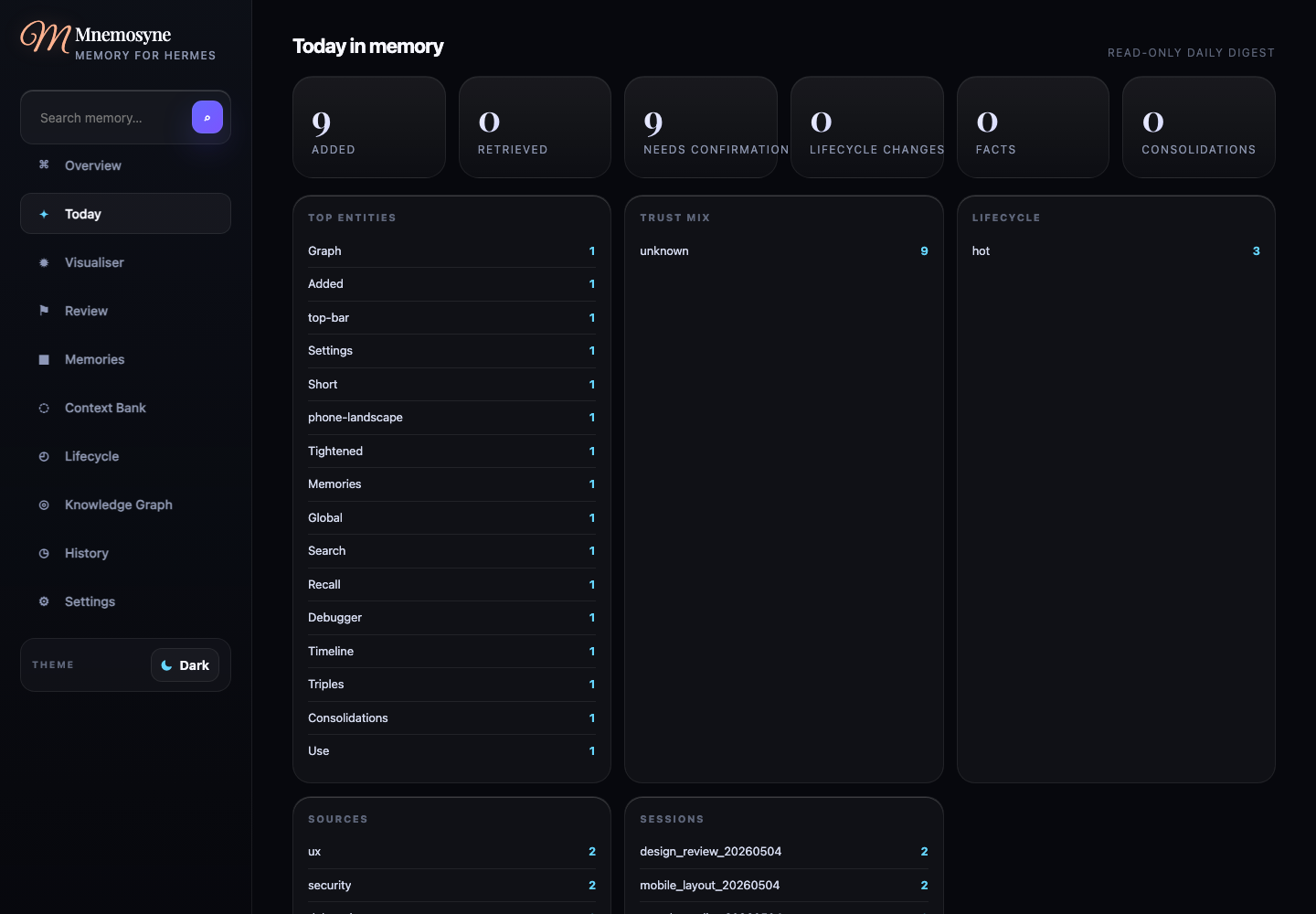Click session 'mobile_layout_20260504'
Screen dimensions: 1316x914
(x=784, y=886)
